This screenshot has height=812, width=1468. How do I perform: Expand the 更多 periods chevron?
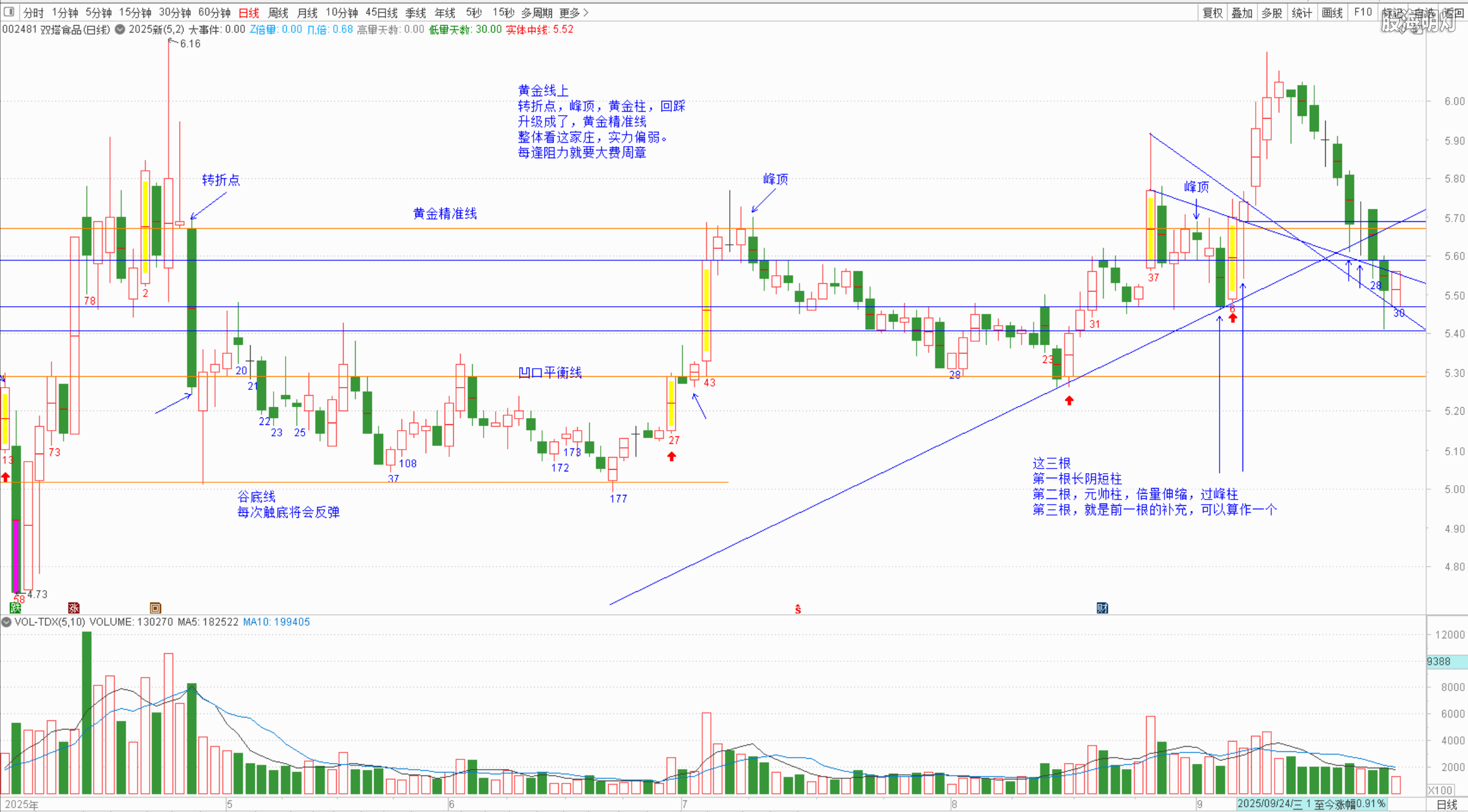pyautogui.click(x=586, y=12)
